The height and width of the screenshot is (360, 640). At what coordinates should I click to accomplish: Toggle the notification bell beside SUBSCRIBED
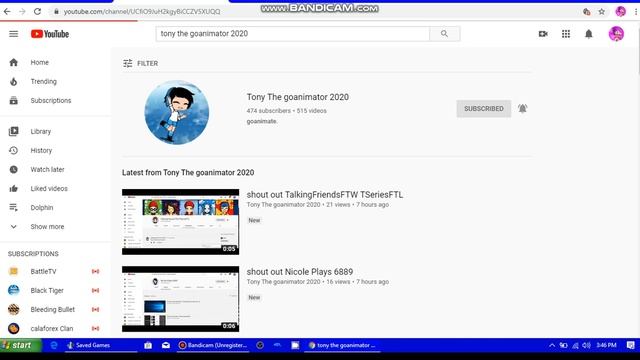[522, 109]
